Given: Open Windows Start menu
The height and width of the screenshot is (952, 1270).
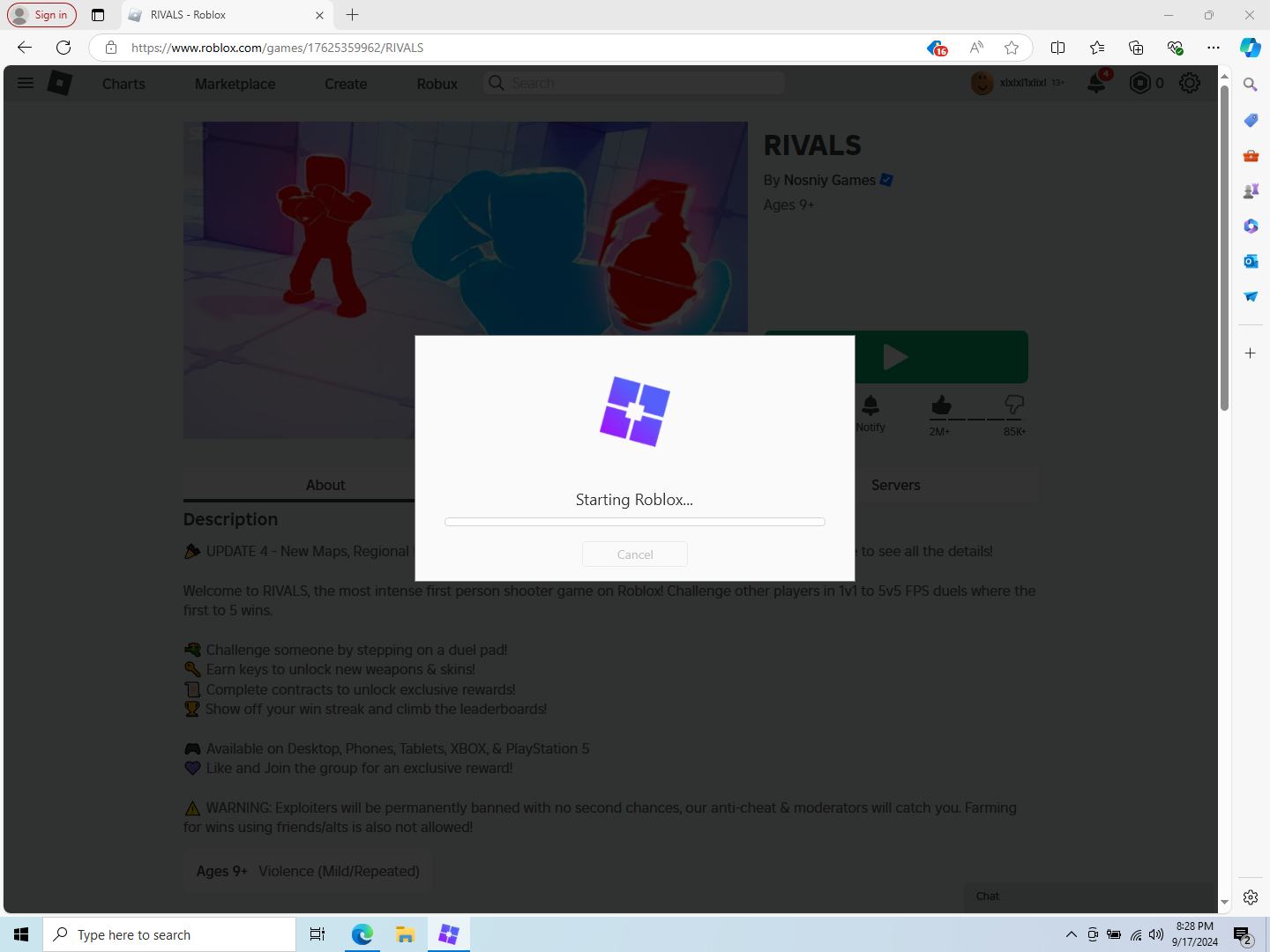Looking at the screenshot, I should 21,934.
